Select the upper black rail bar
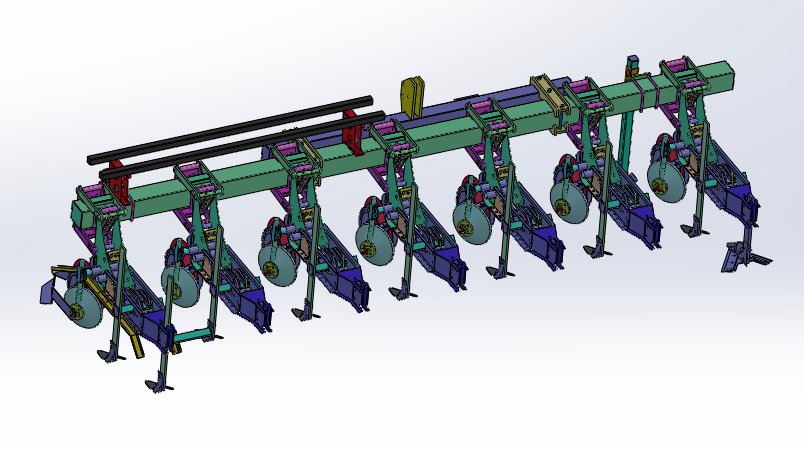 (230, 129)
